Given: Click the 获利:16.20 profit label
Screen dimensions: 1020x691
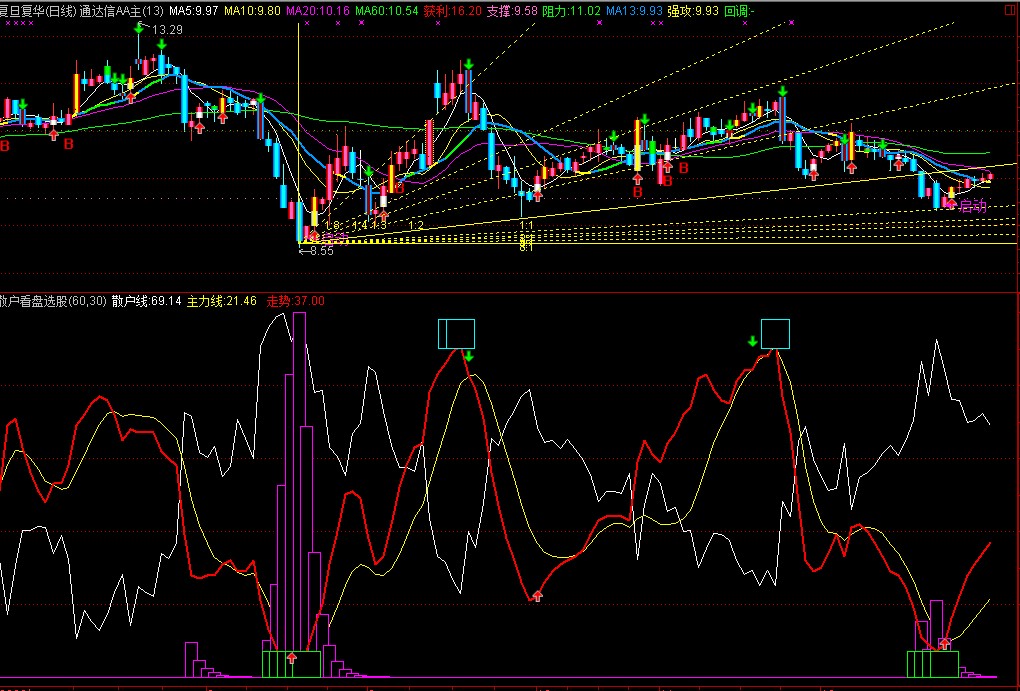Looking at the screenshot, I should coord(452,10).
